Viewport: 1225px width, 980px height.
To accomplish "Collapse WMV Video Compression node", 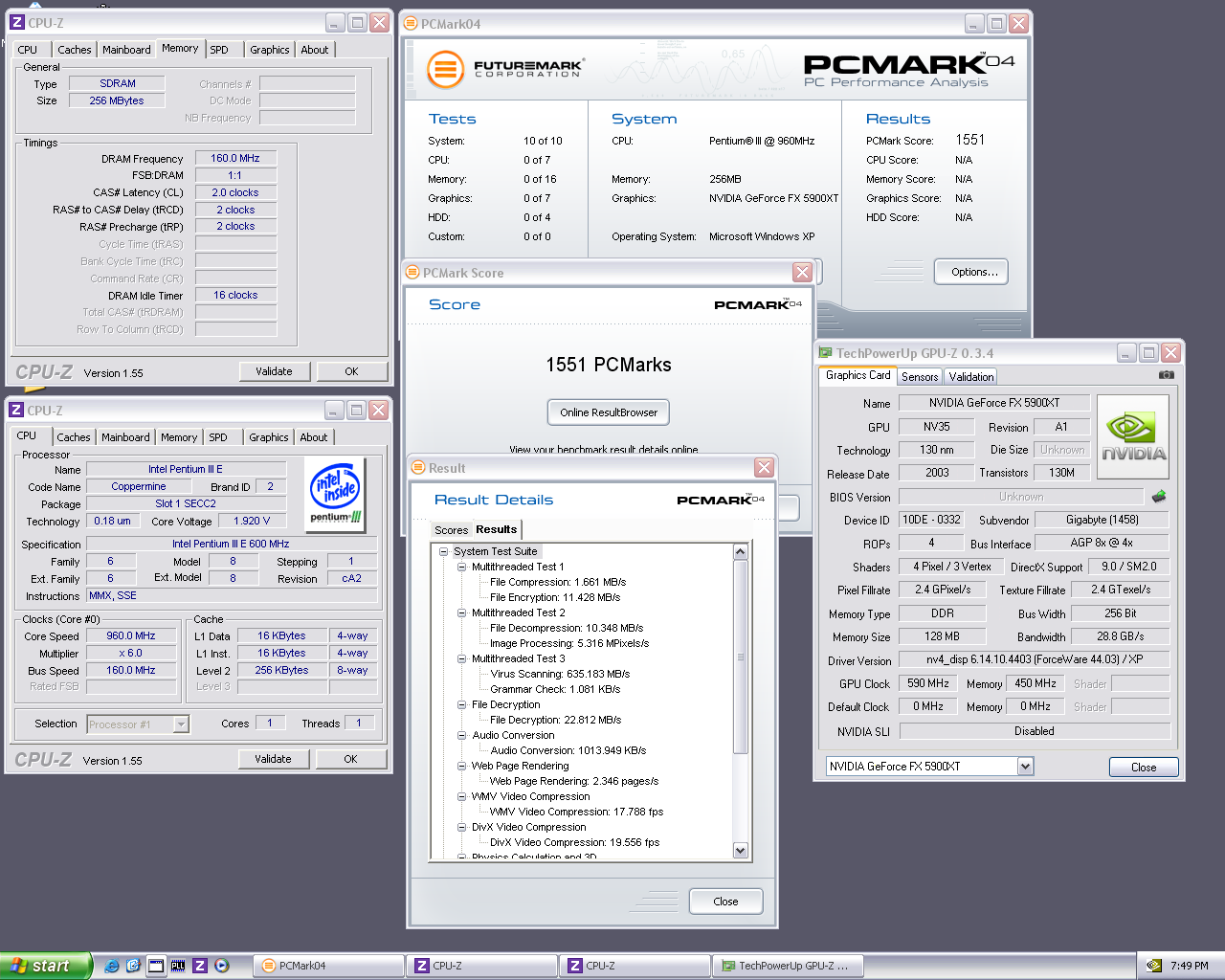I will 461,796.
